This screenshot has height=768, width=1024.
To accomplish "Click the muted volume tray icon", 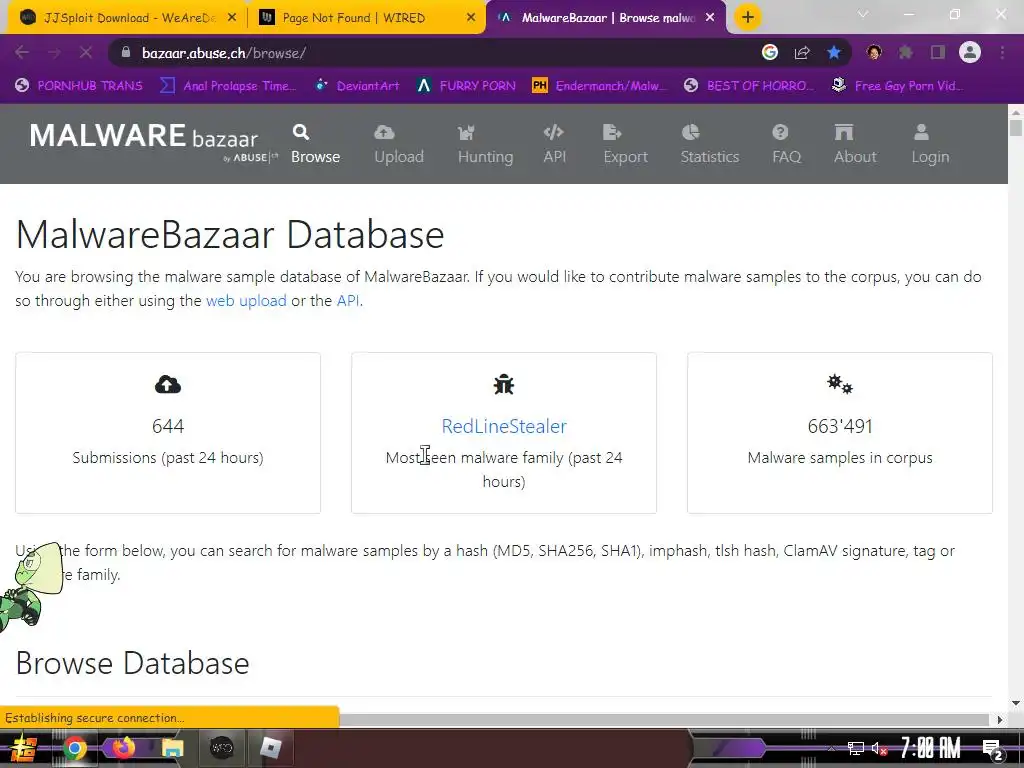I will click(879, 749).
